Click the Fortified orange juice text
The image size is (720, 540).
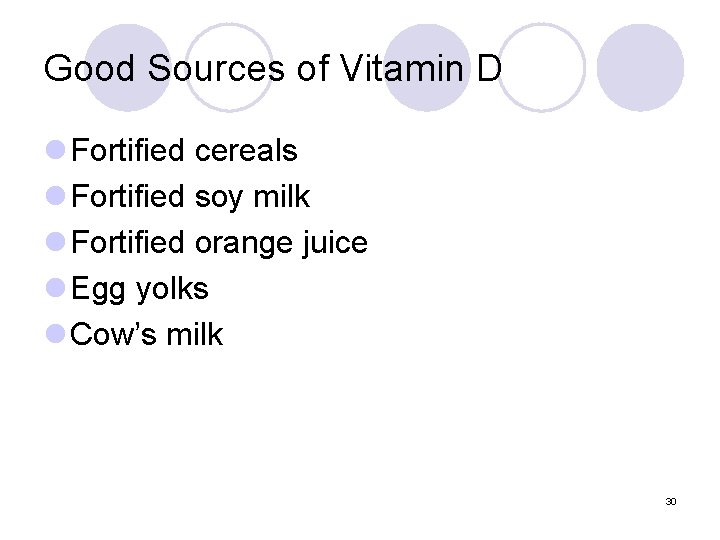(220, 243)
